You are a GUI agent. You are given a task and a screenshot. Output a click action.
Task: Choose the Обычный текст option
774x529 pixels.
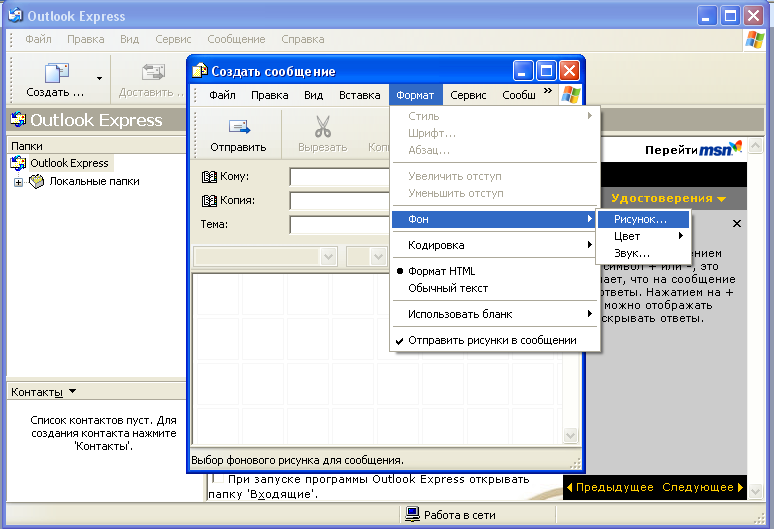coord(495,288)
